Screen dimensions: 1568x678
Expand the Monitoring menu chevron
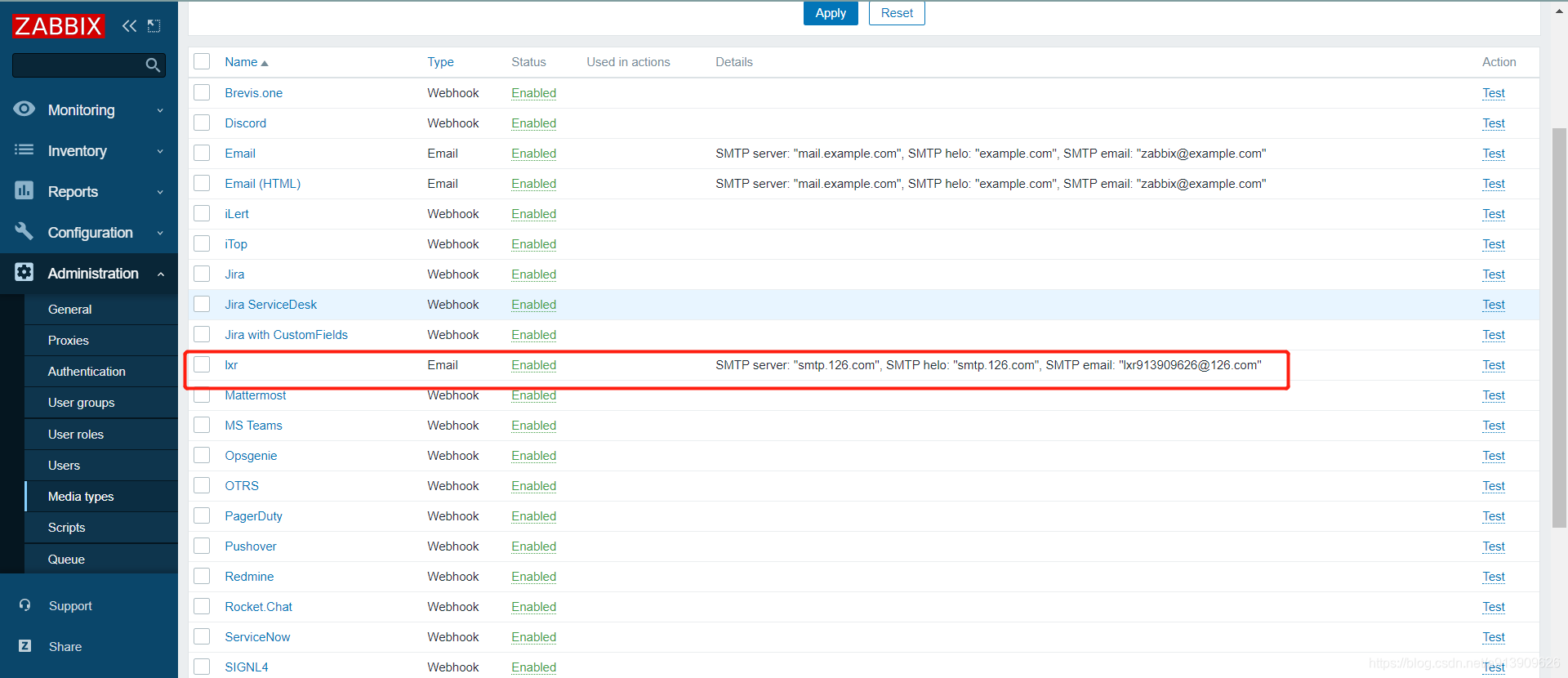tap(160, 110)
